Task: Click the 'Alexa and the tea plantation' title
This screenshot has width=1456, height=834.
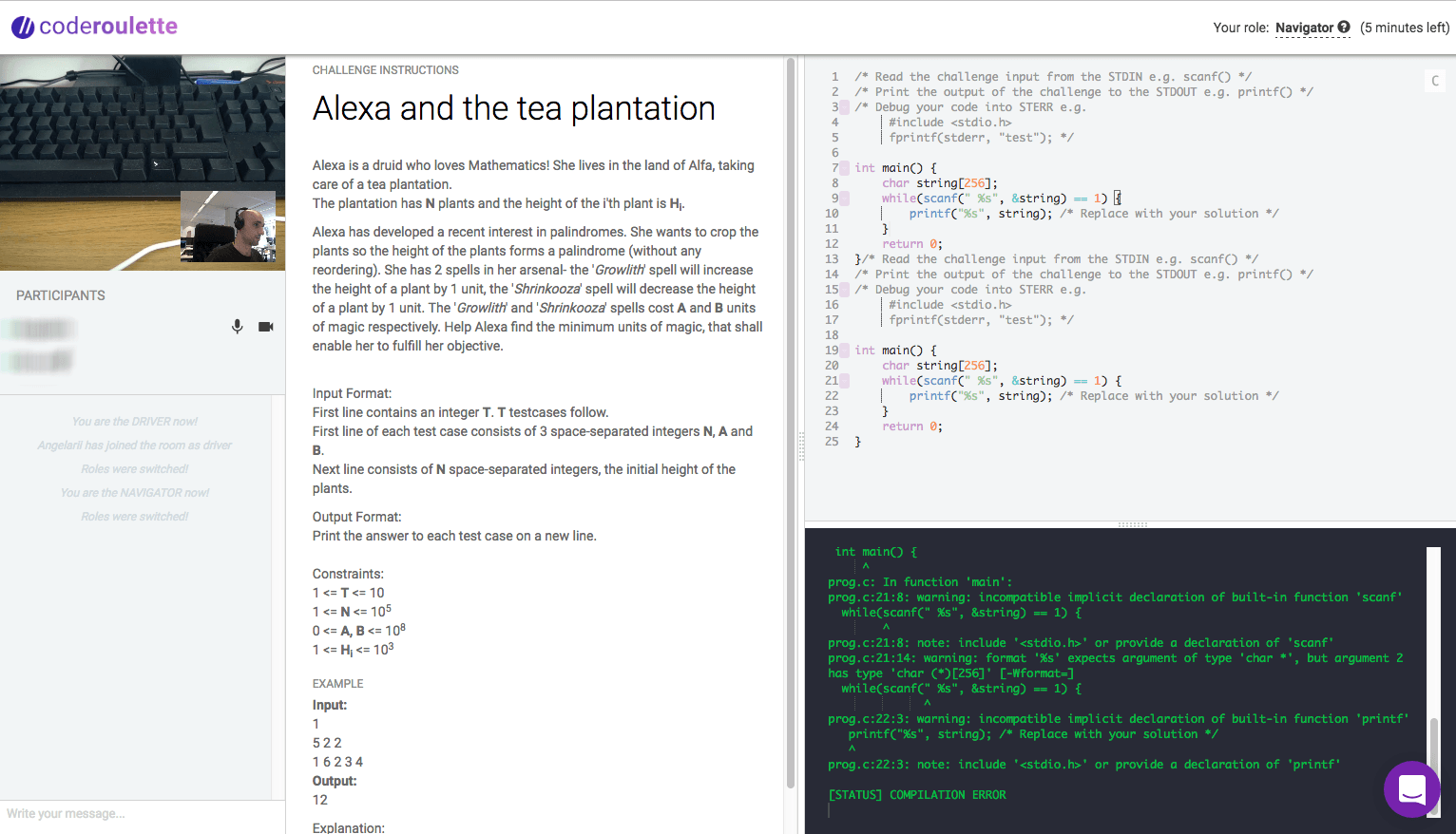Action: [514, 108]
